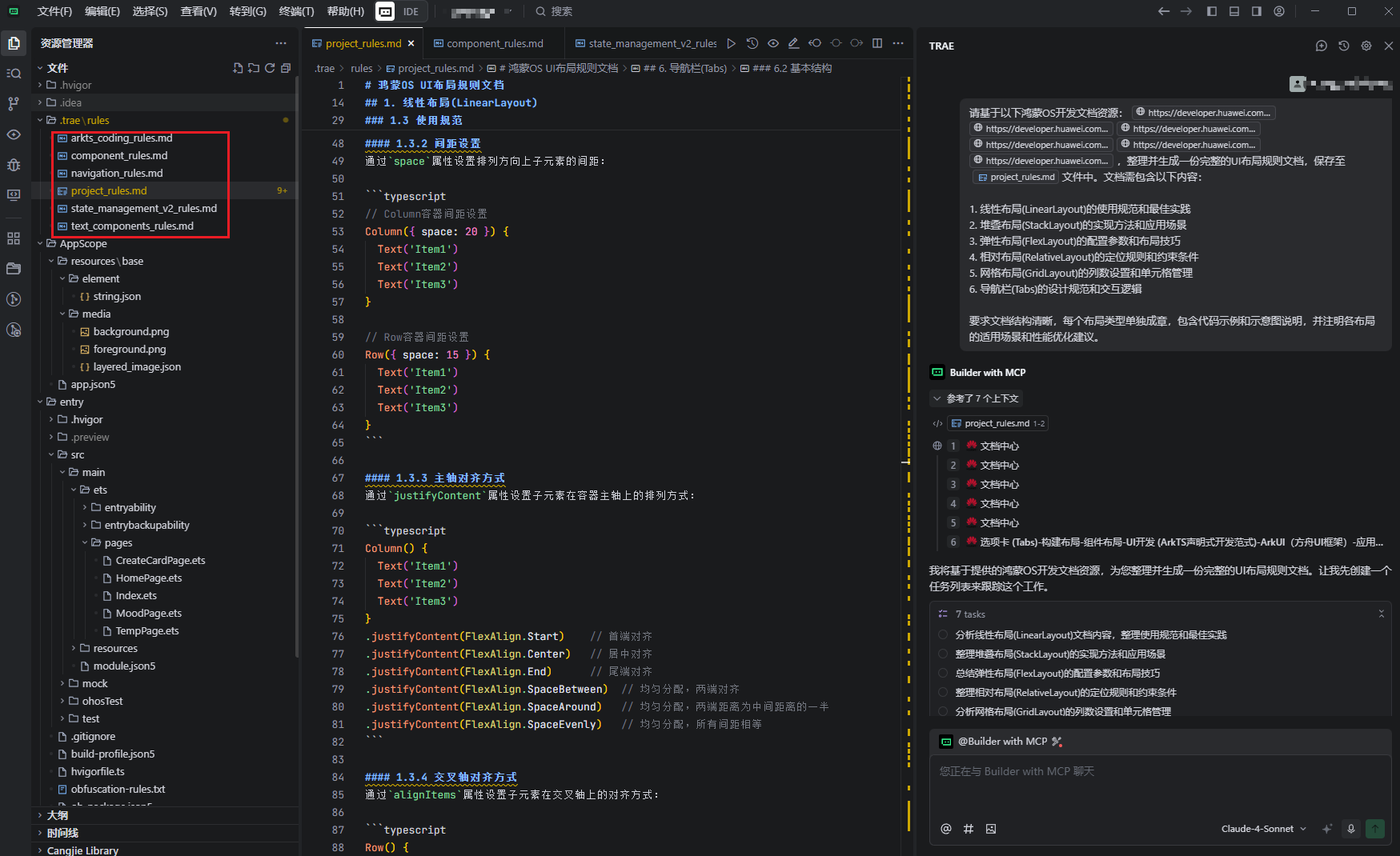The height and width of the screenshot is (856, 1400).
Task: Expand the 大纲 outline section
Action: point(58,815)
